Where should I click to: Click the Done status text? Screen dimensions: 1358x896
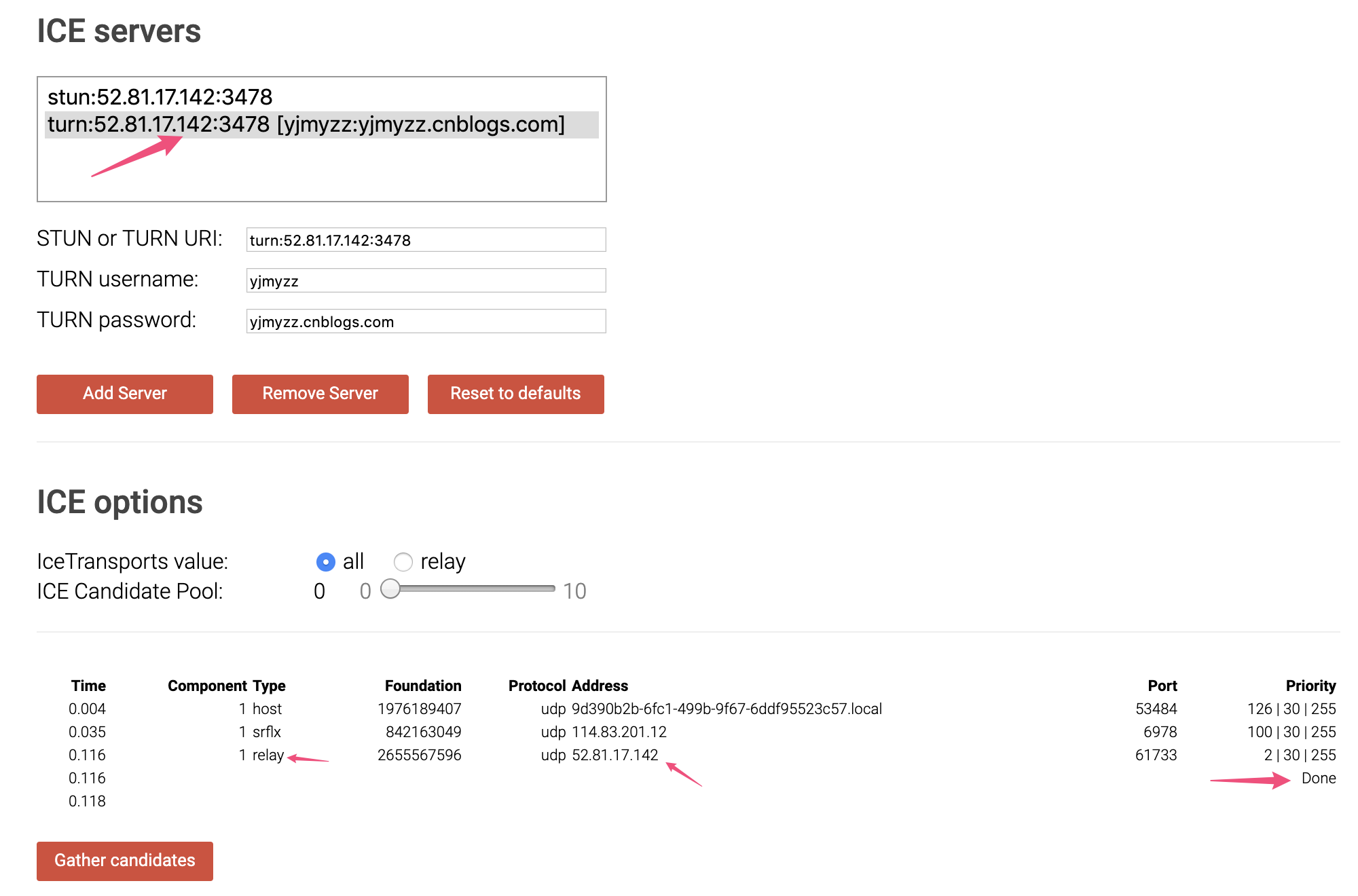(1318, 778)
